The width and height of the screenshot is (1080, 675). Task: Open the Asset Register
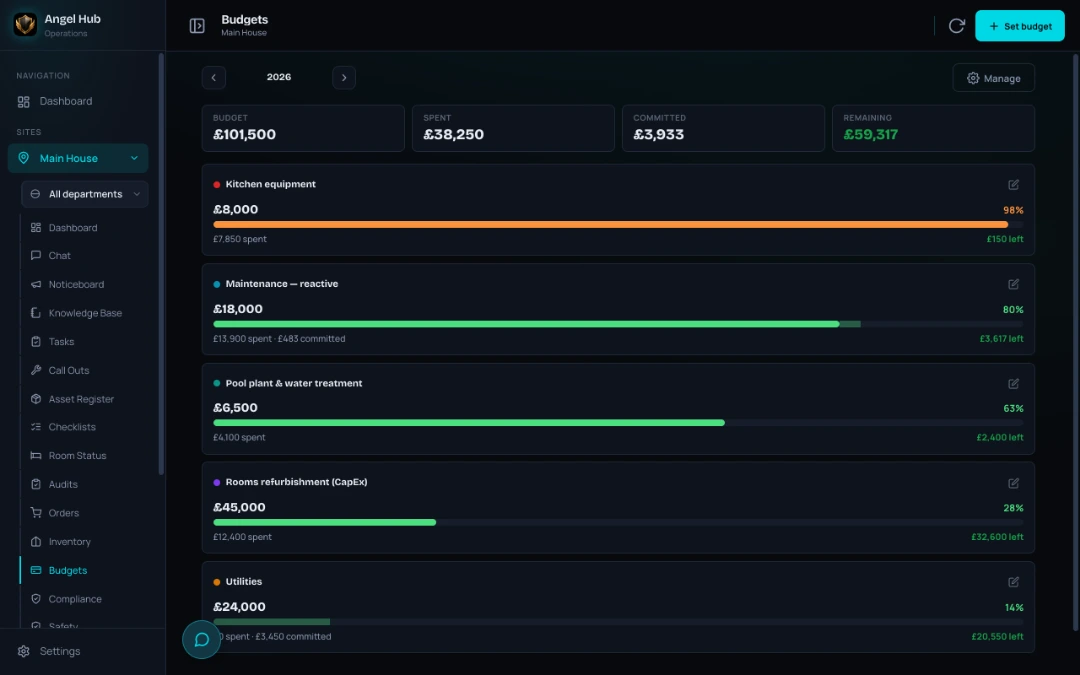(x=81, y=399)
